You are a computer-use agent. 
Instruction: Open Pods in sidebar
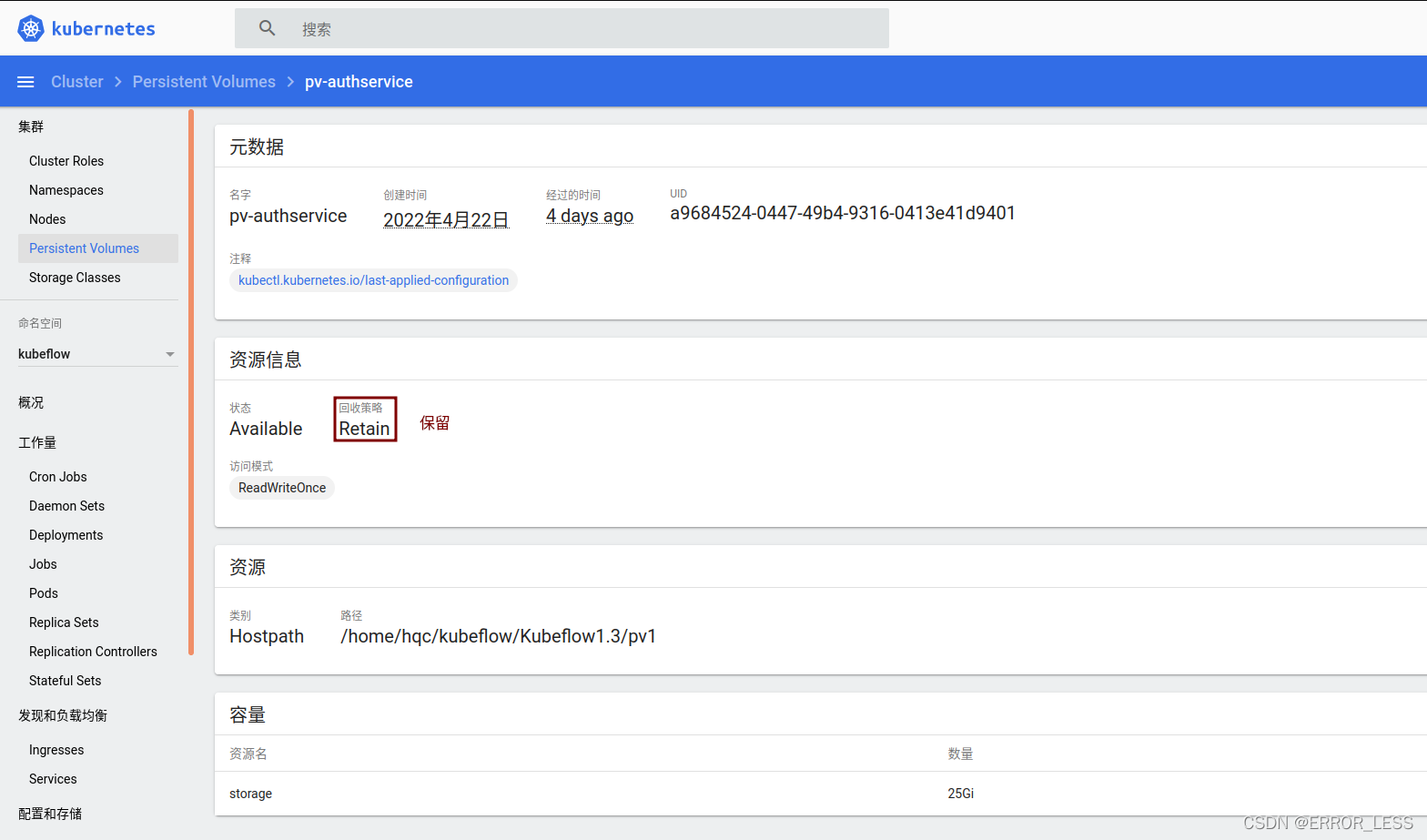click(x=44, y=593)
